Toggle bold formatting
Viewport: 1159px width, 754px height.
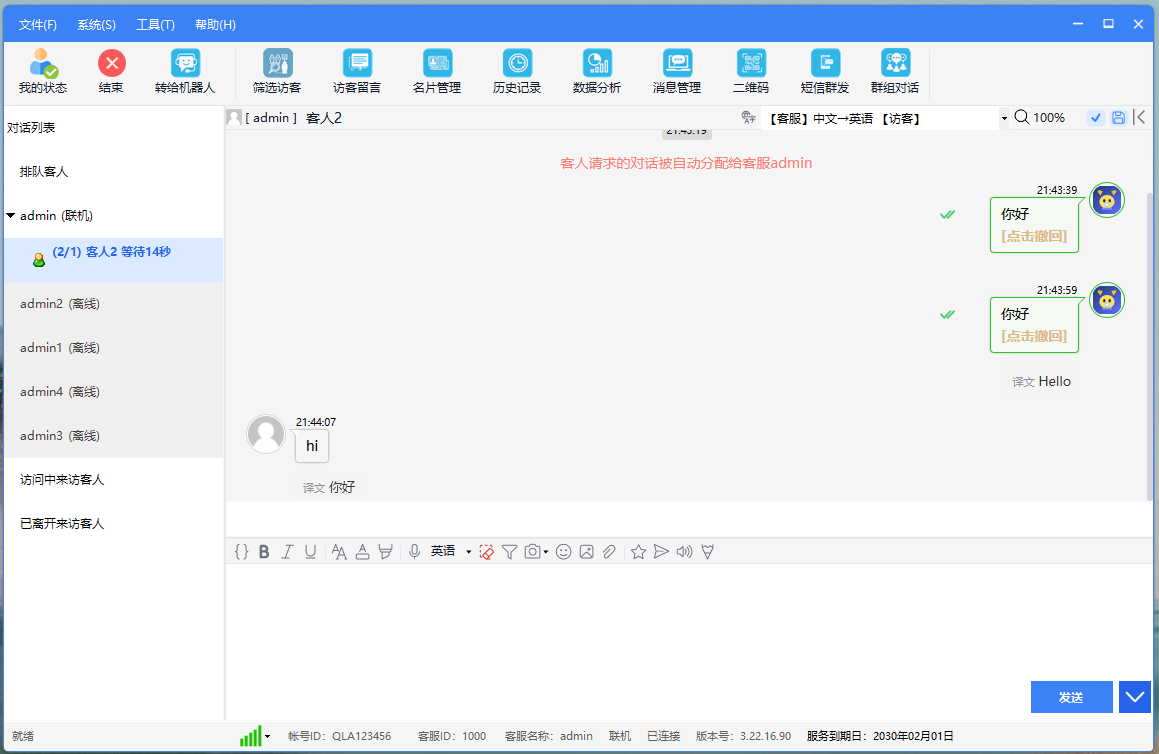[264, 551]
